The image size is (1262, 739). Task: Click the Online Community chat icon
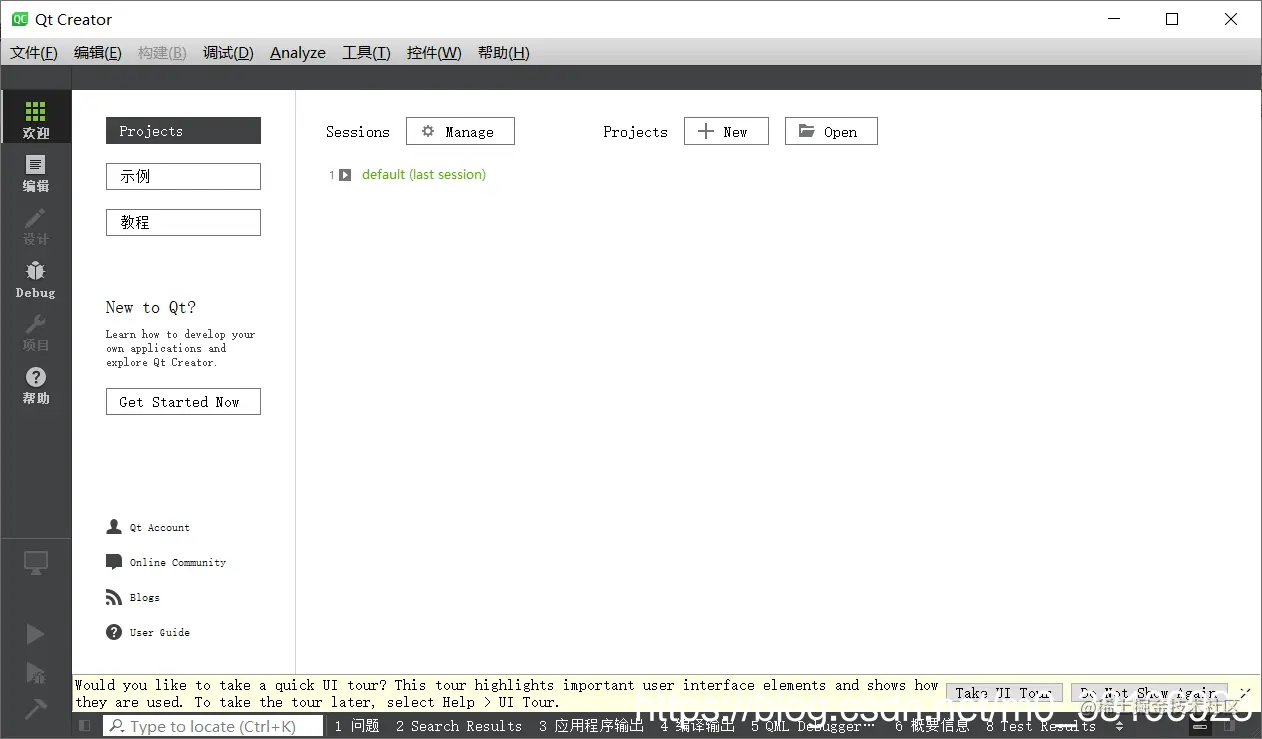point(114,562)
